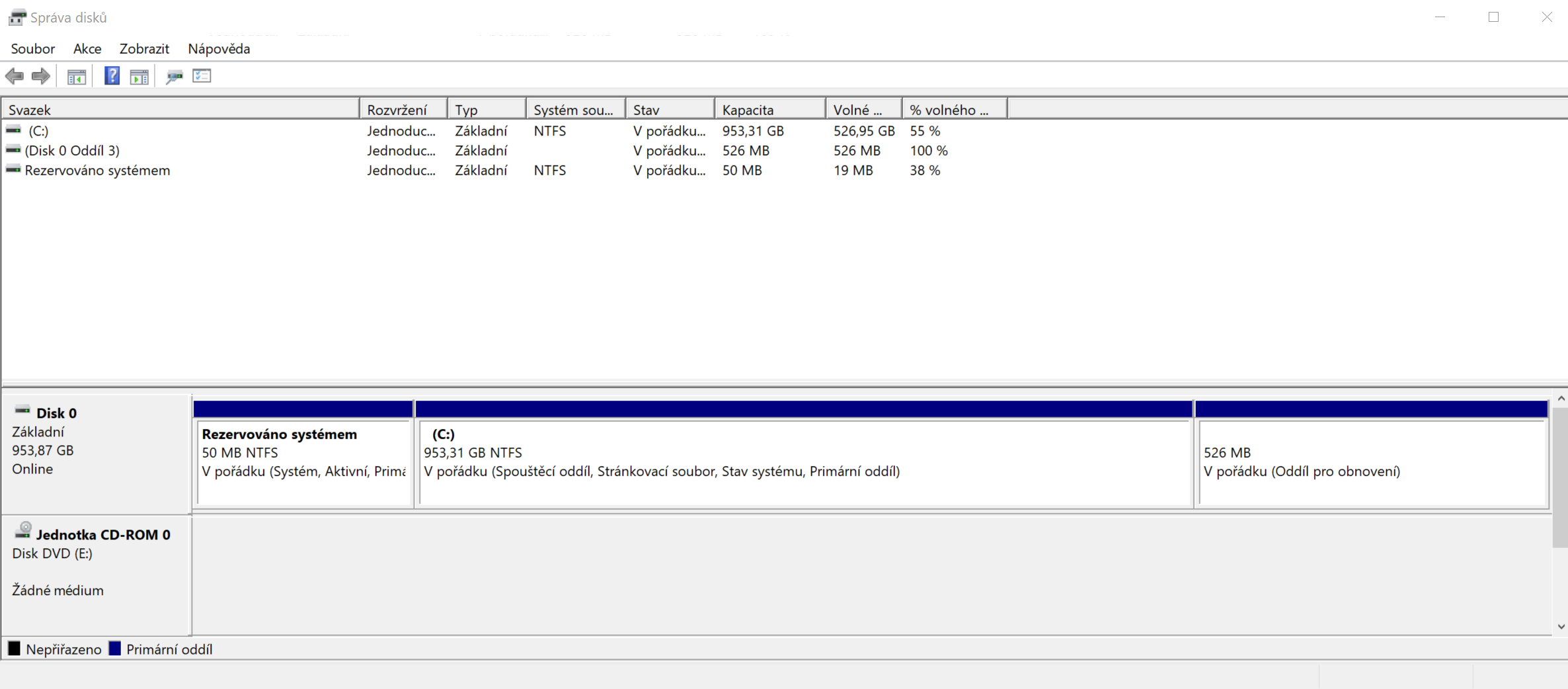This screenshot has height=689, width=1568.
Task: Toggle the action pane toolbar icon
Action: point(139,77)
